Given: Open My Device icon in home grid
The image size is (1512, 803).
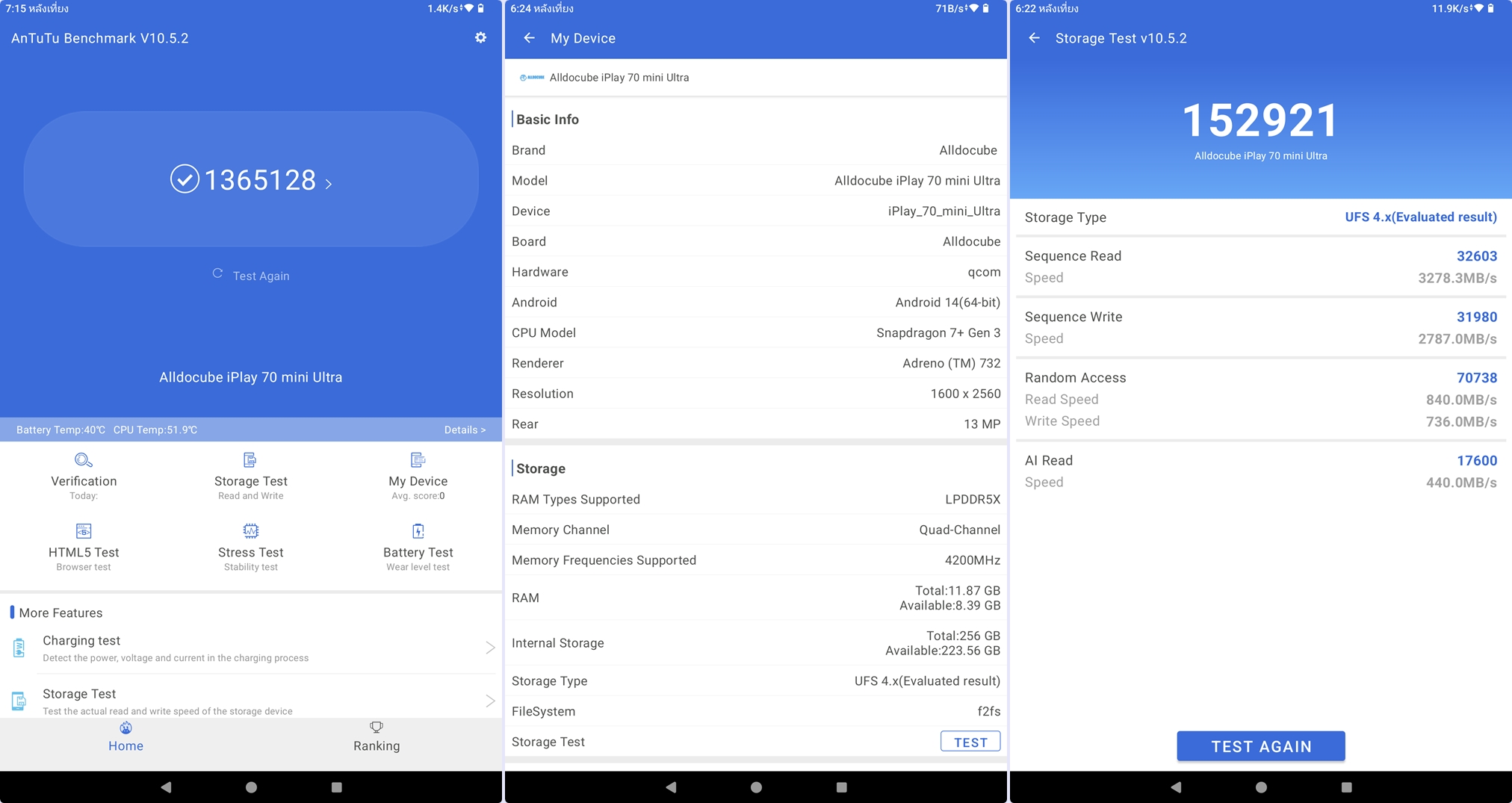Looking at the screenshot, I should [x=418, y=459].
